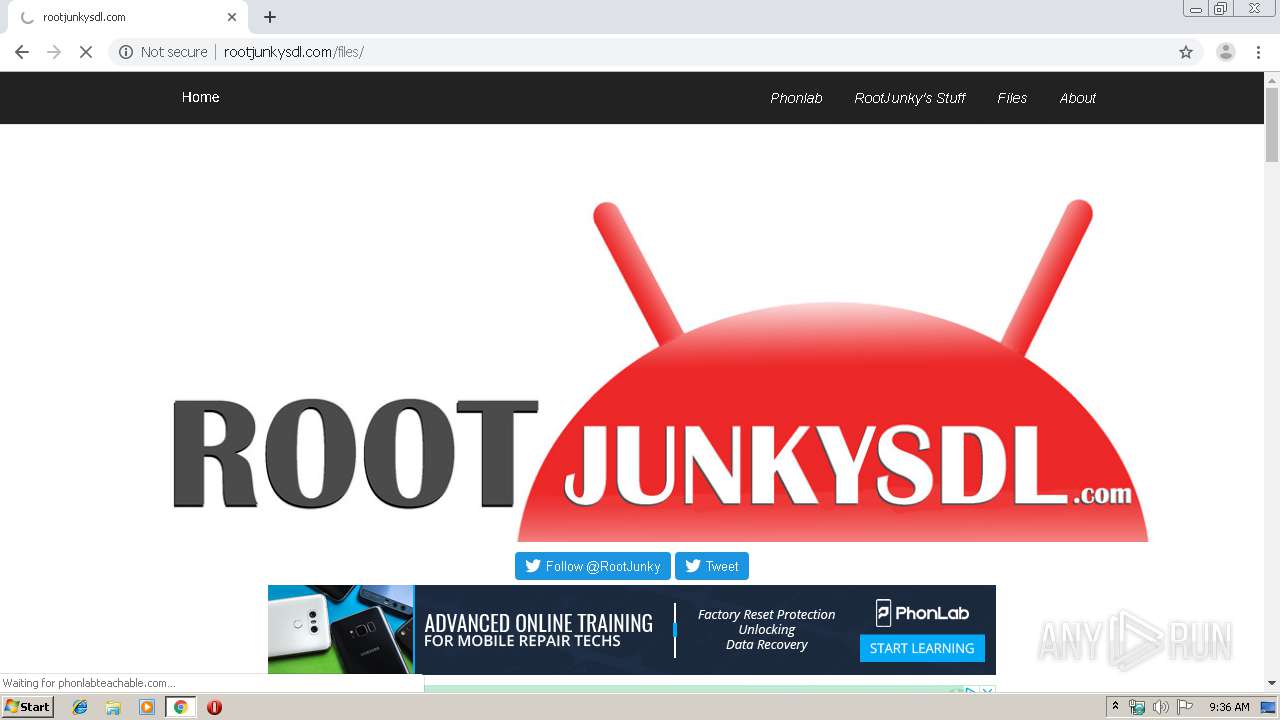
Task: Click the Tweet button
Action: tap(712, 566)
